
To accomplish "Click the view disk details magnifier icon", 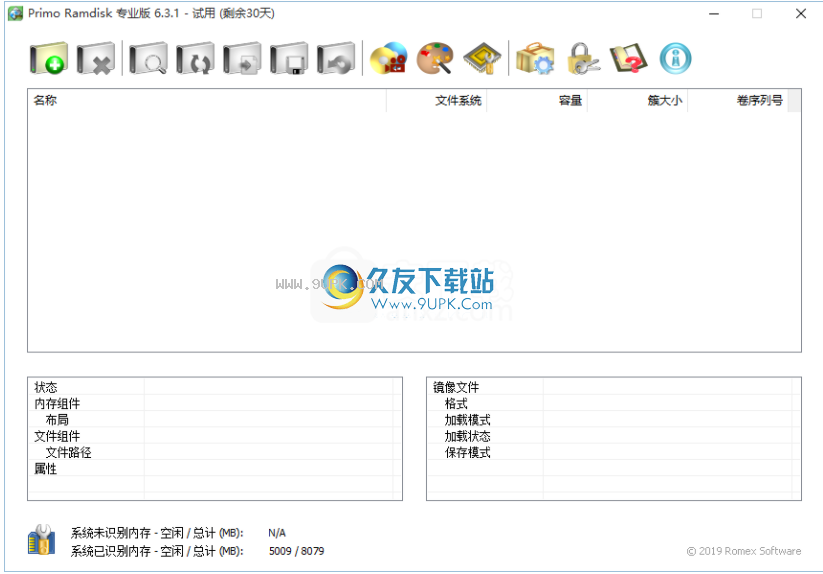I will (148, 58).
